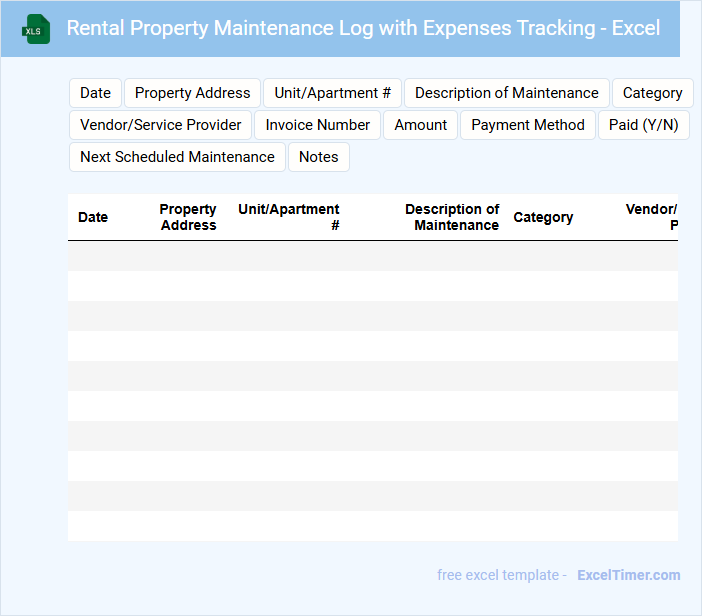The image size is (702, 616).
Task: Select the Property Address column header
Action: 188,217
